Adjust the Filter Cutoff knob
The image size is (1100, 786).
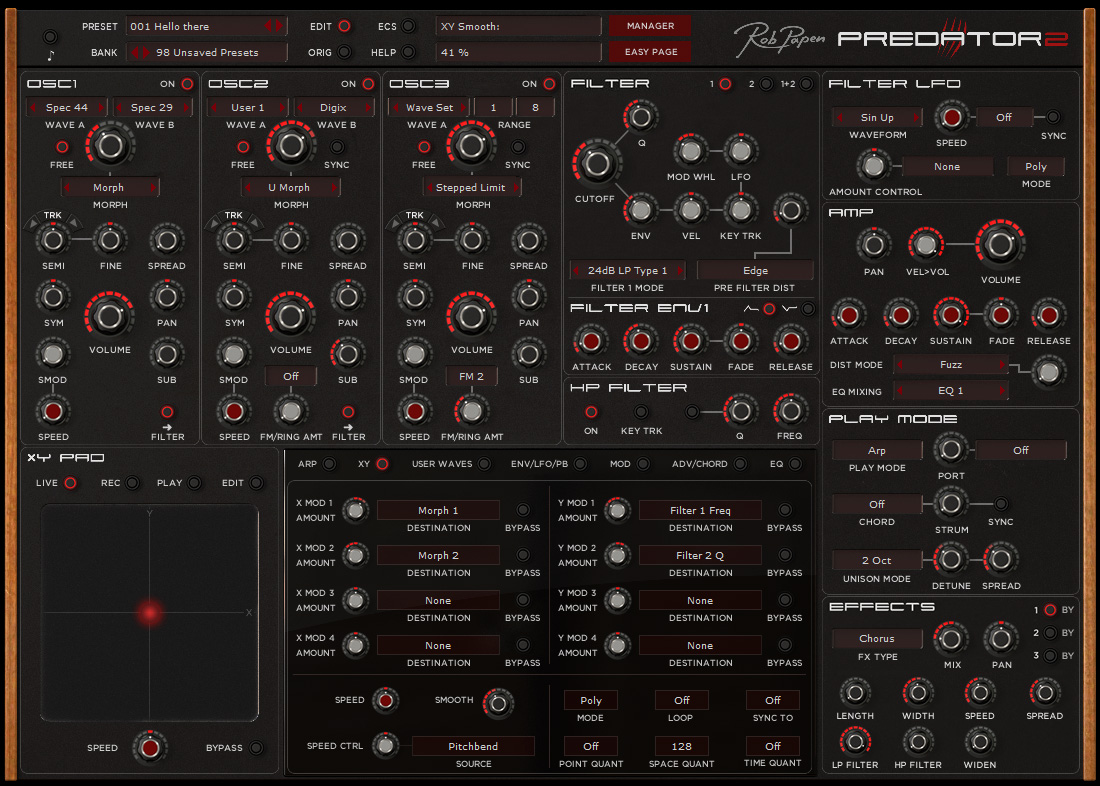pyautogui.click(x=596, y=160)
